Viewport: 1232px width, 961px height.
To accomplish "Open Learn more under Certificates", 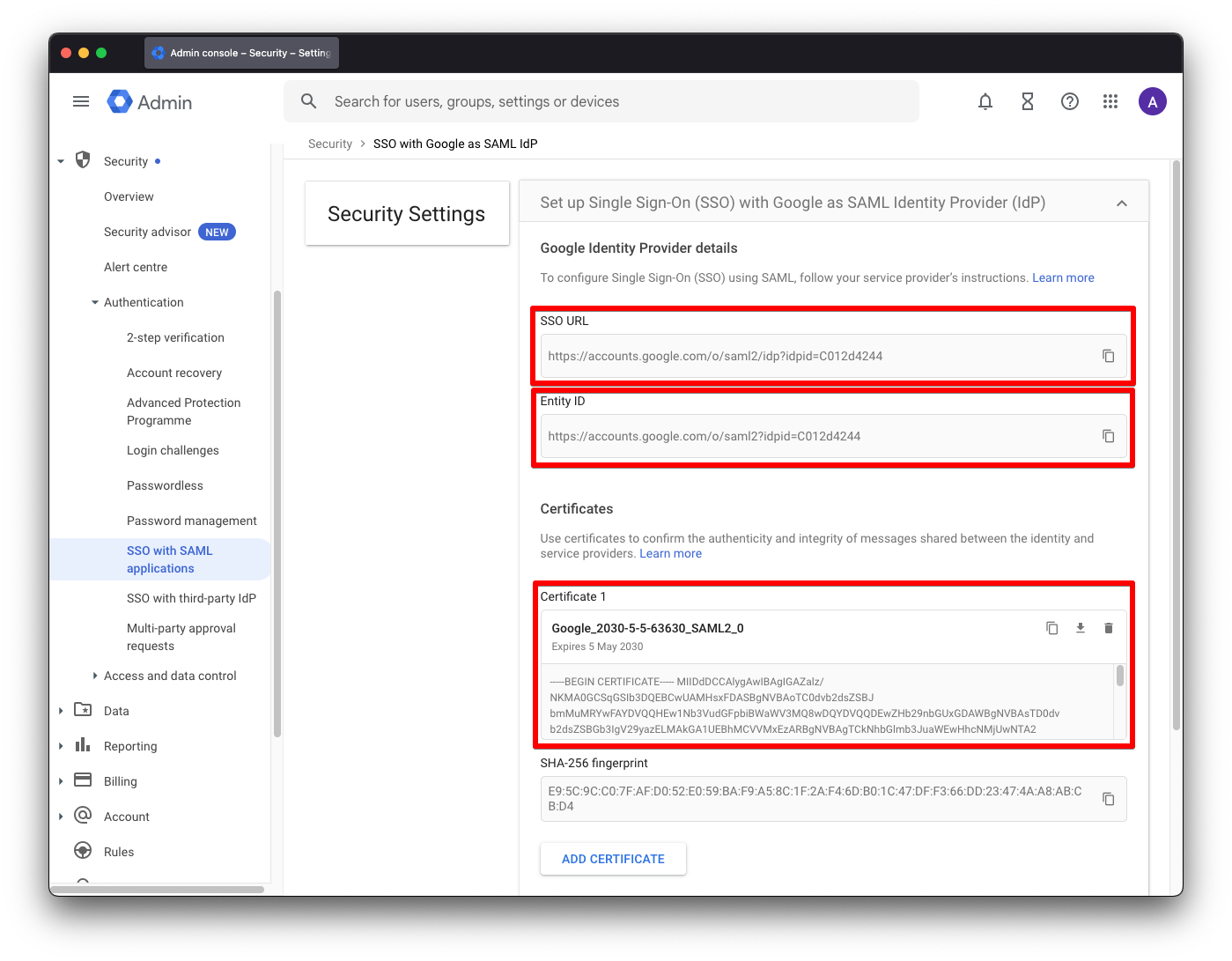I will pyautogui.click(x=670, y=553).
